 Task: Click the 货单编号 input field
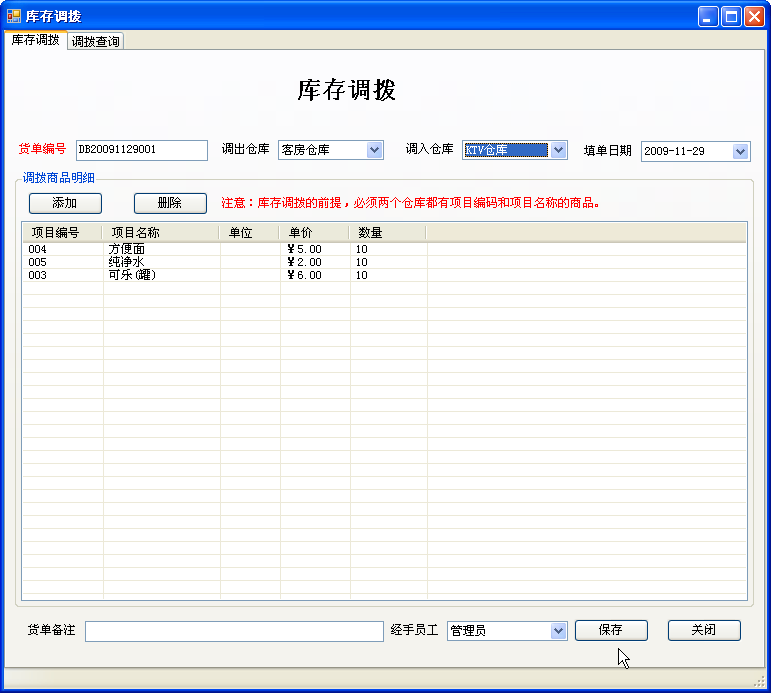click(142, 150)
